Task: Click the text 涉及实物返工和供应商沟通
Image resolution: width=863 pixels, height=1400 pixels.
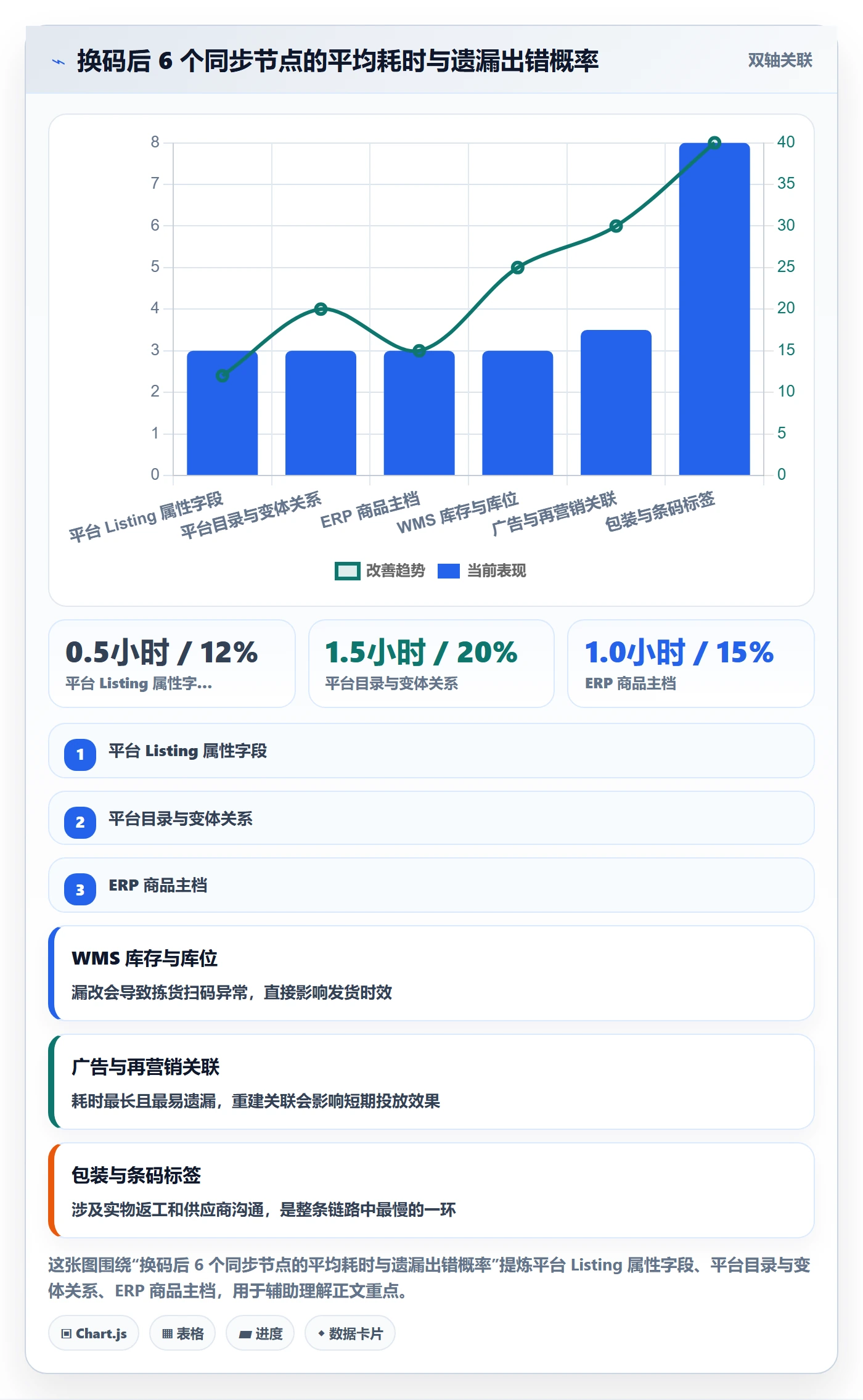Action: (x=168, y=1210)
